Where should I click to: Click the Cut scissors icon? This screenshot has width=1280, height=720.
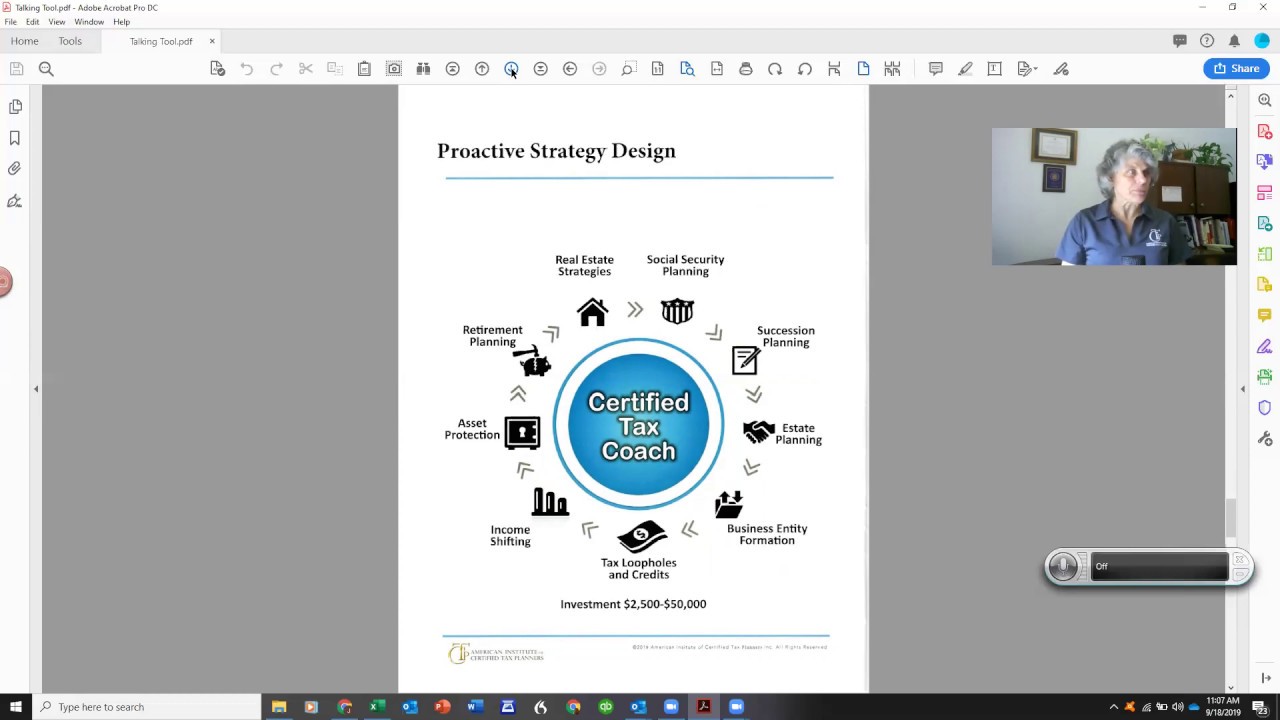tap(306, 69)
